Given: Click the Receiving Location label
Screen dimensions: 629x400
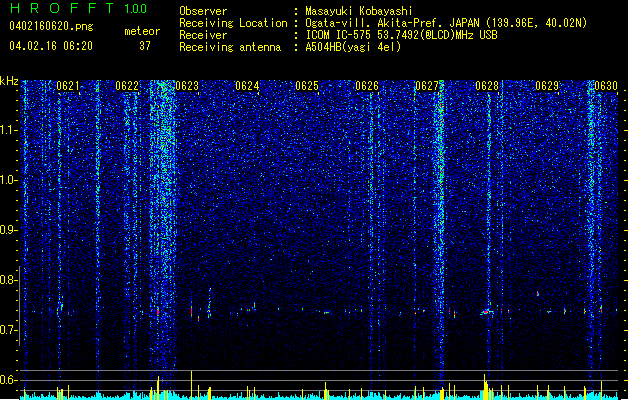Looking at the screenshot, I should [233, 23].
